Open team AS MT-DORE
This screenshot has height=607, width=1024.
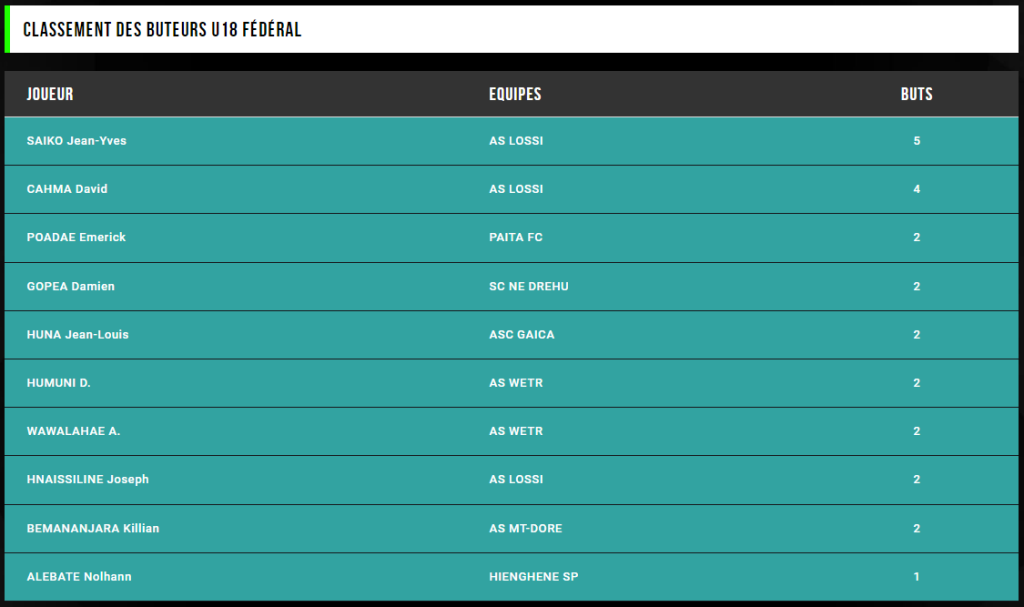526,529
